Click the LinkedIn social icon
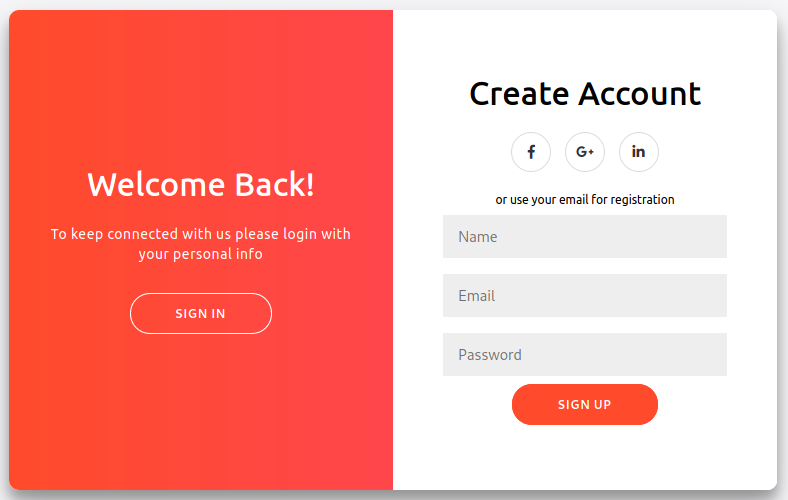 [639, 152]
